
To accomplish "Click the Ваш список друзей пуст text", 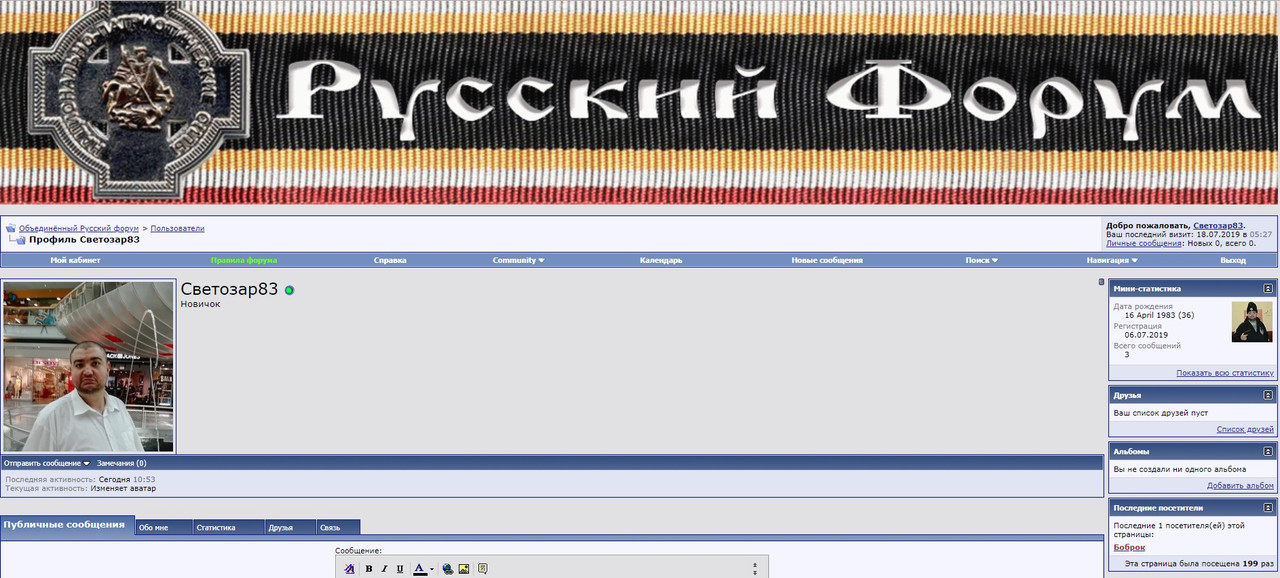I will pos(1161,413).
